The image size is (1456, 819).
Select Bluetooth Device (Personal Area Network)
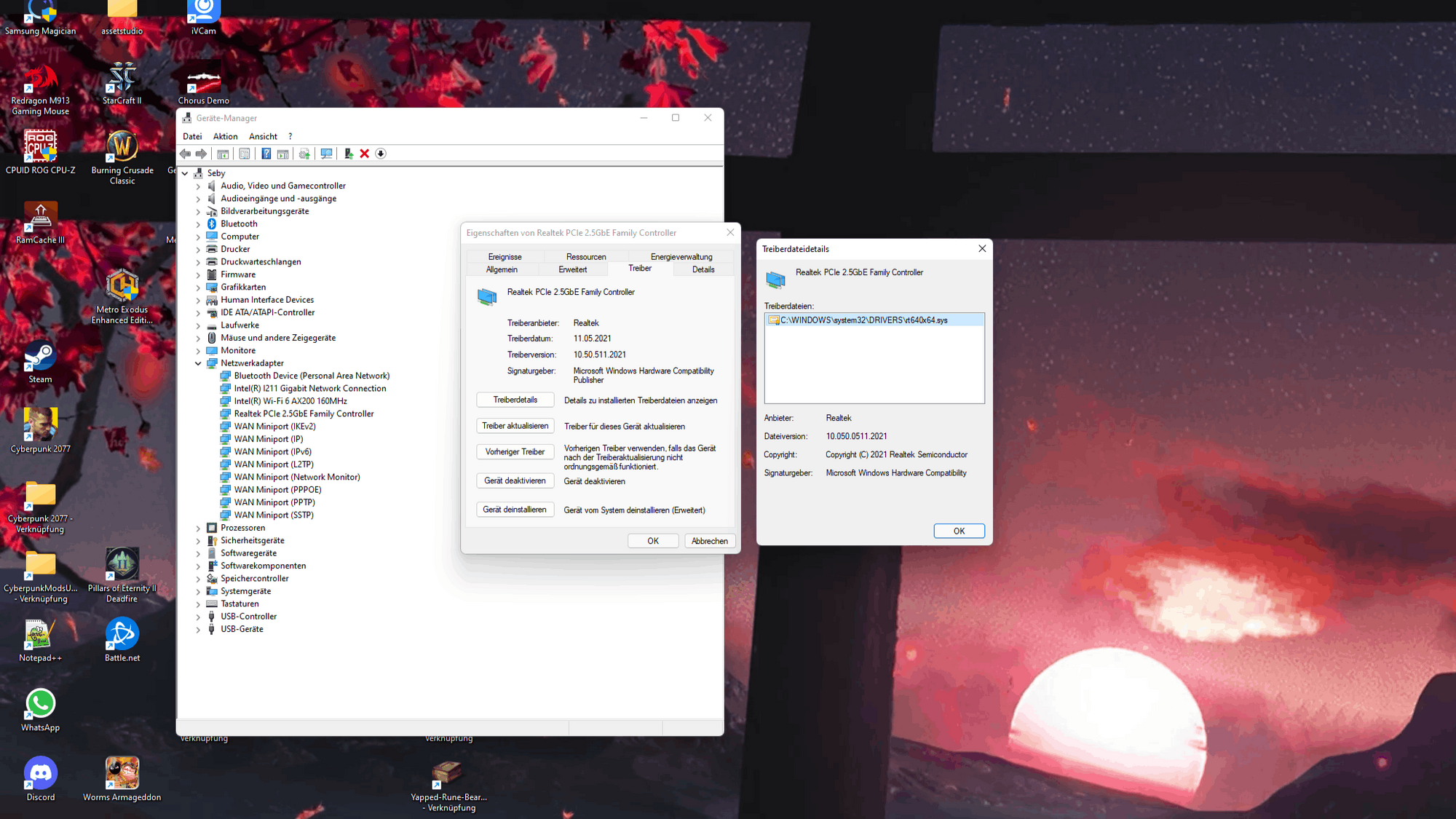coord(312,376)
